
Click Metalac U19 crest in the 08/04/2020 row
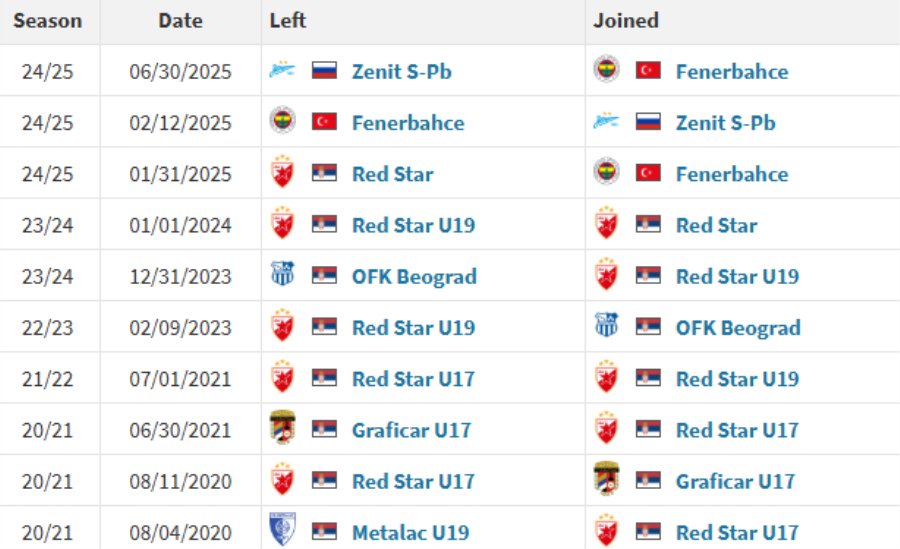click(282, 528)
